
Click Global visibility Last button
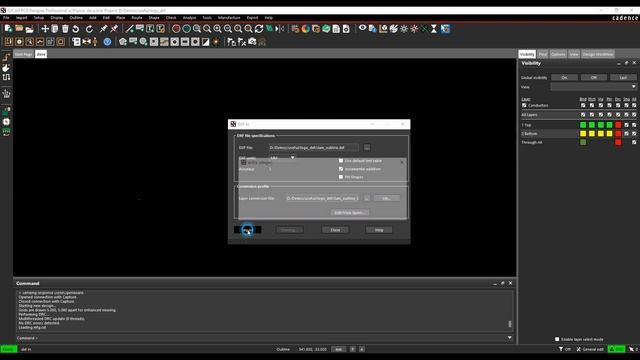pos(623,78)
